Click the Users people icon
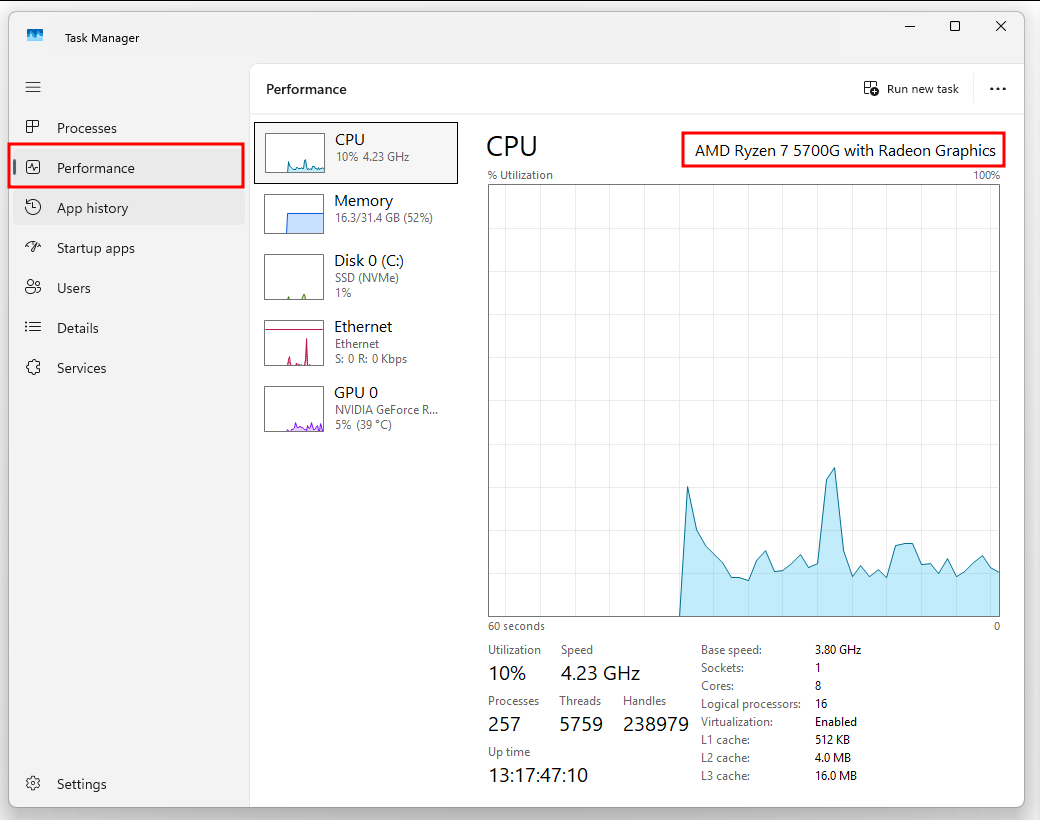Viewport: 1040px width, 820px height. click(33, 287)
